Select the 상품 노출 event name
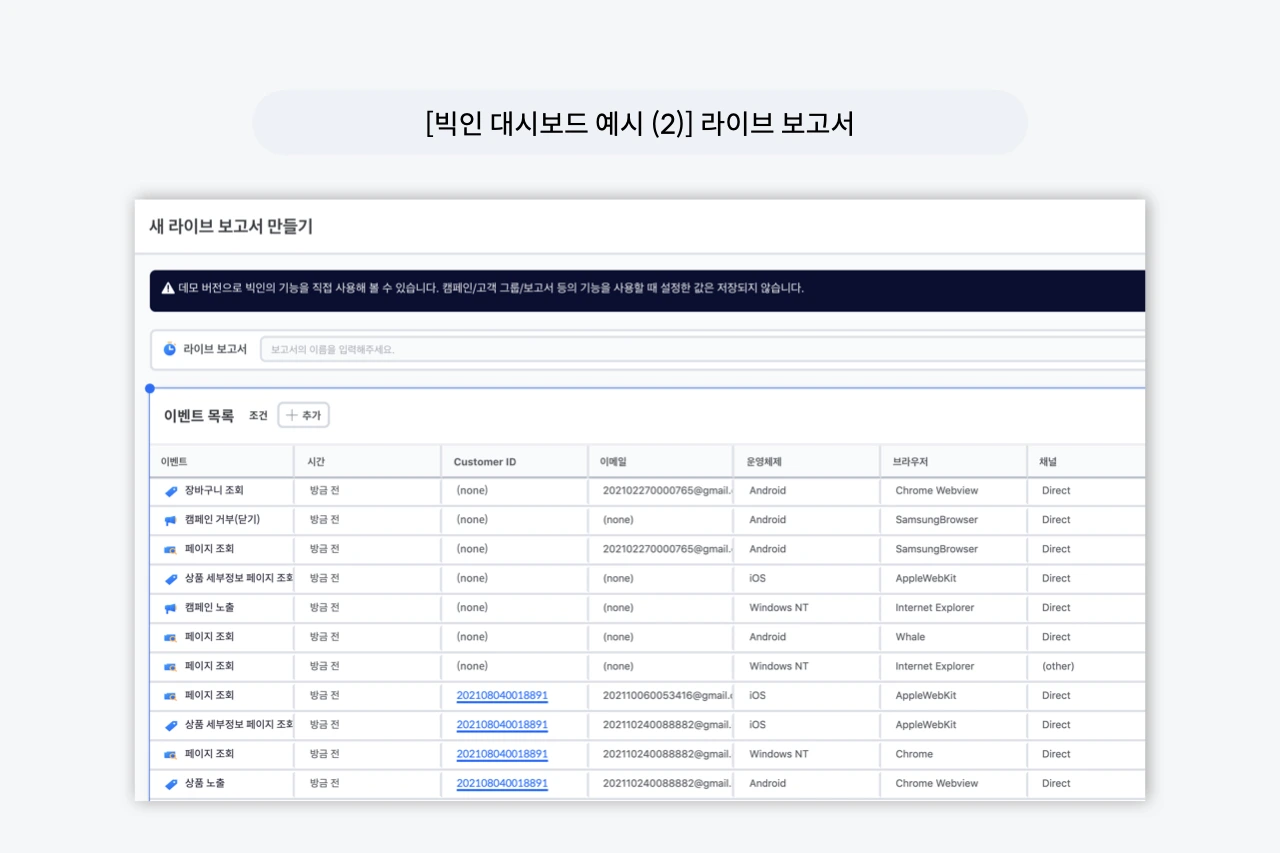This screenshot has height=853, width=1280. 205,784
